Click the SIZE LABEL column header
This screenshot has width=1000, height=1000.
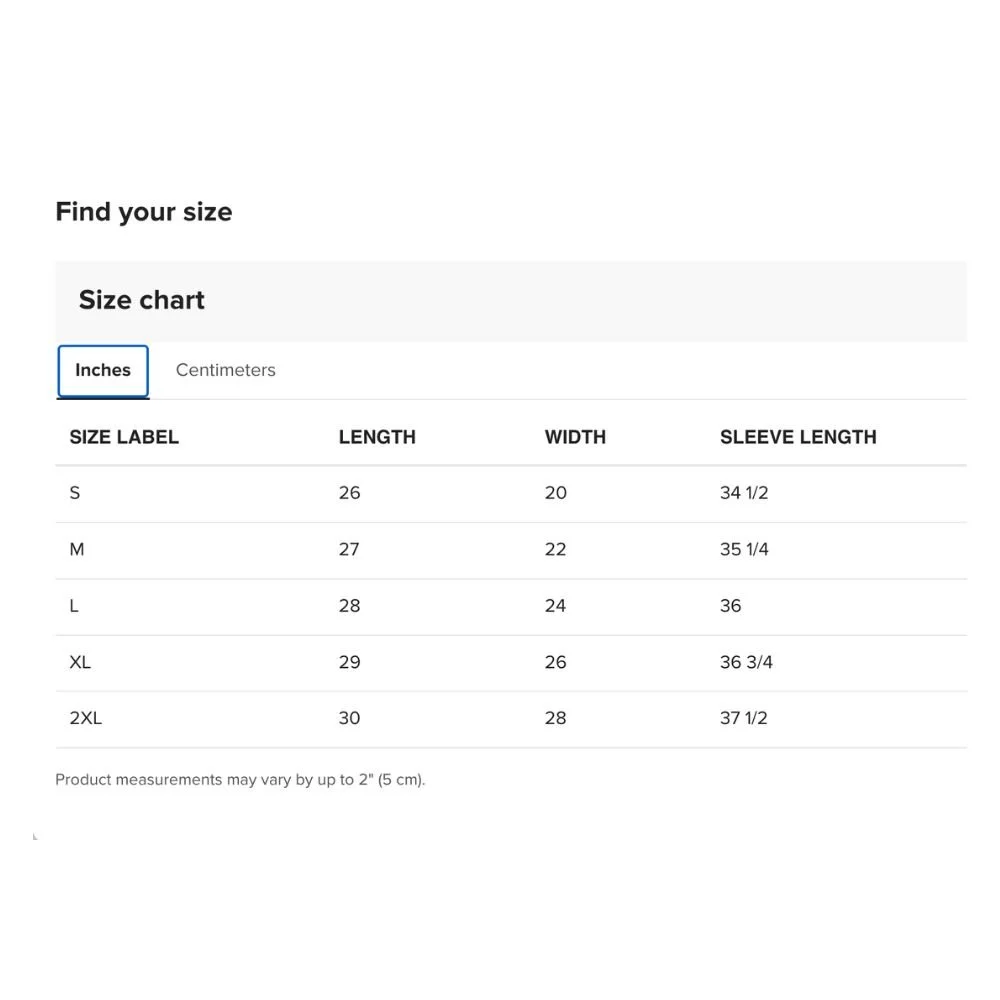pos(124,437)
